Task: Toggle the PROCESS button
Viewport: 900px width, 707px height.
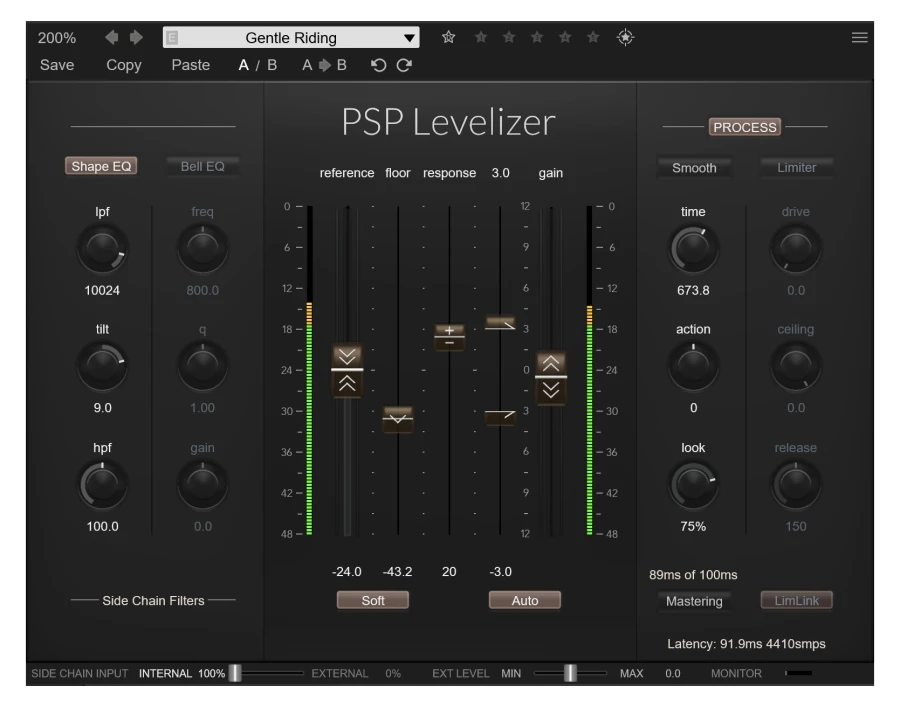Action: (x=745, y=127)
